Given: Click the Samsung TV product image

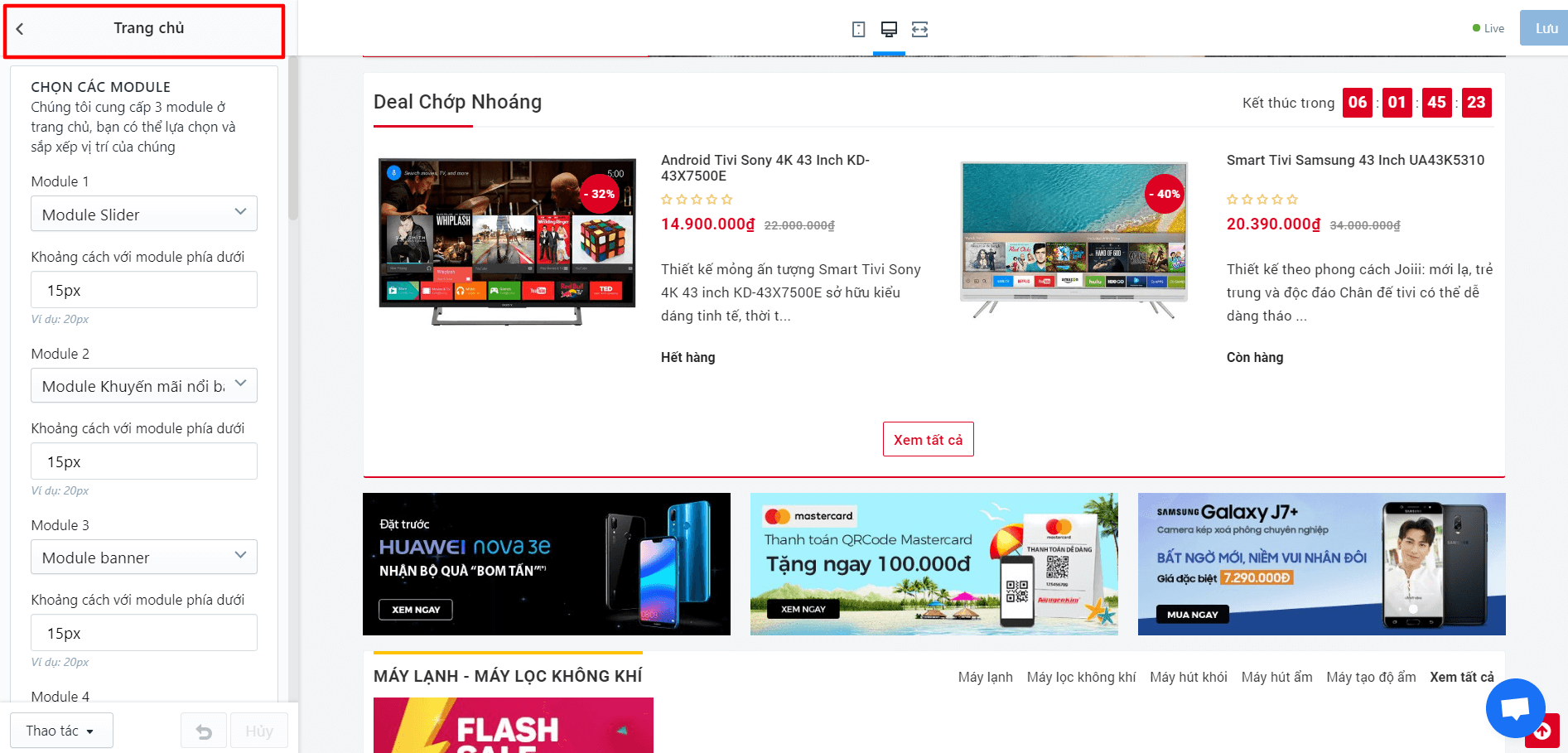Looking at the screenshot, I should 1073,239.
